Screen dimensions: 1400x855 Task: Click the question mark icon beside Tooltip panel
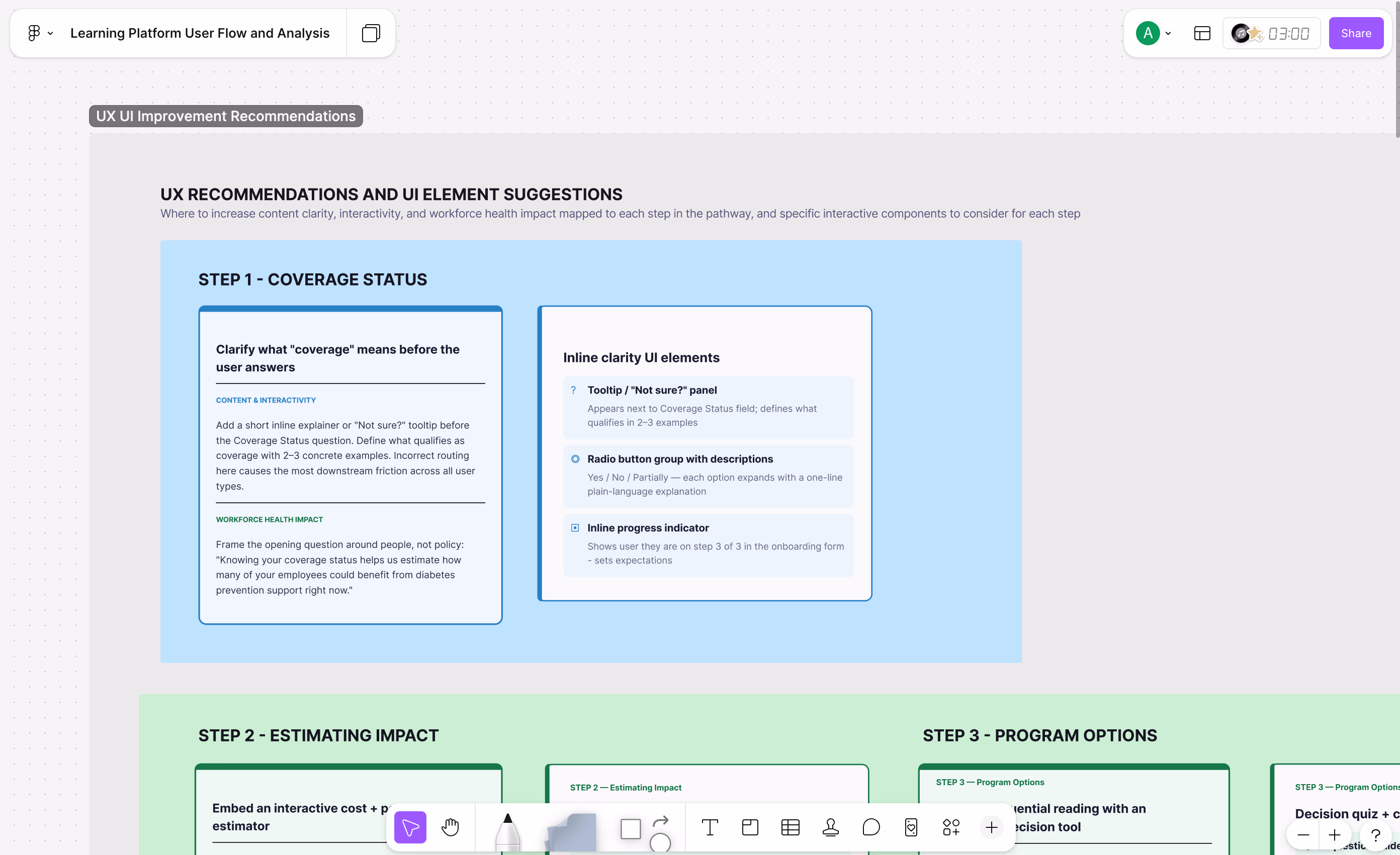coord(573,390)
